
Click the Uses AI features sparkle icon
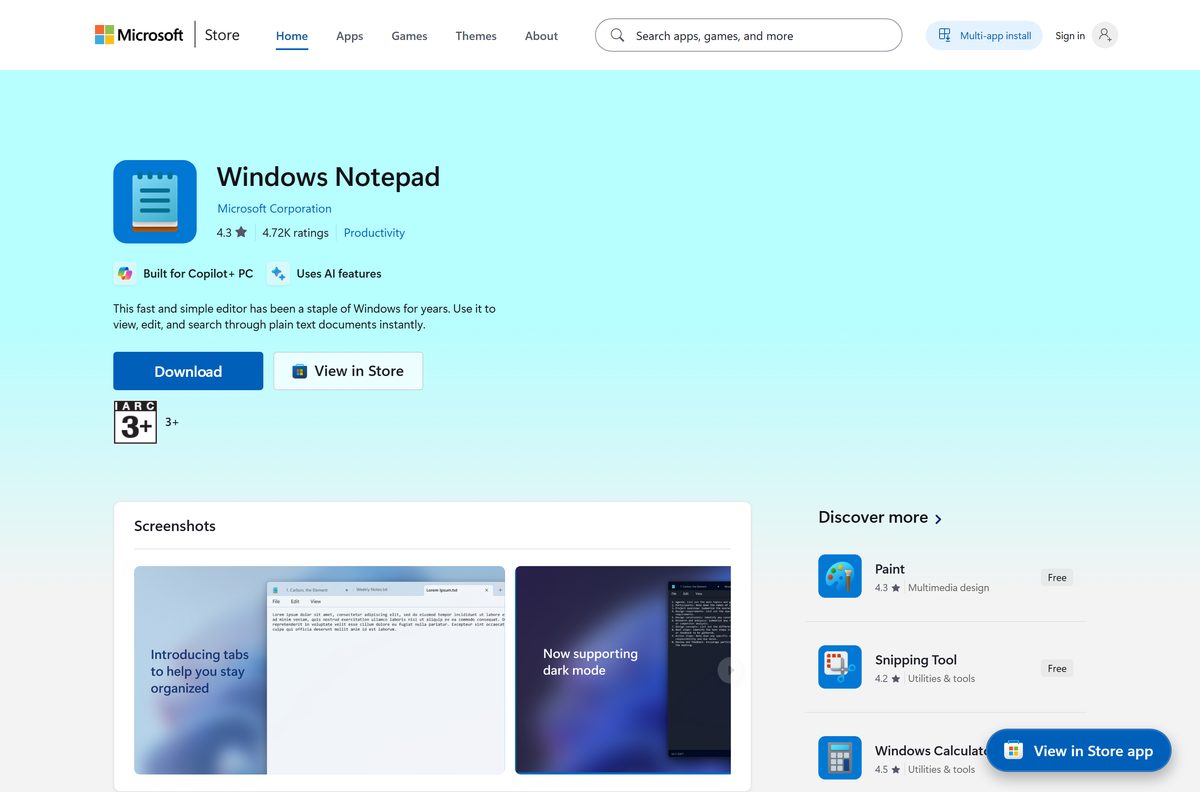tap(278, 273)
